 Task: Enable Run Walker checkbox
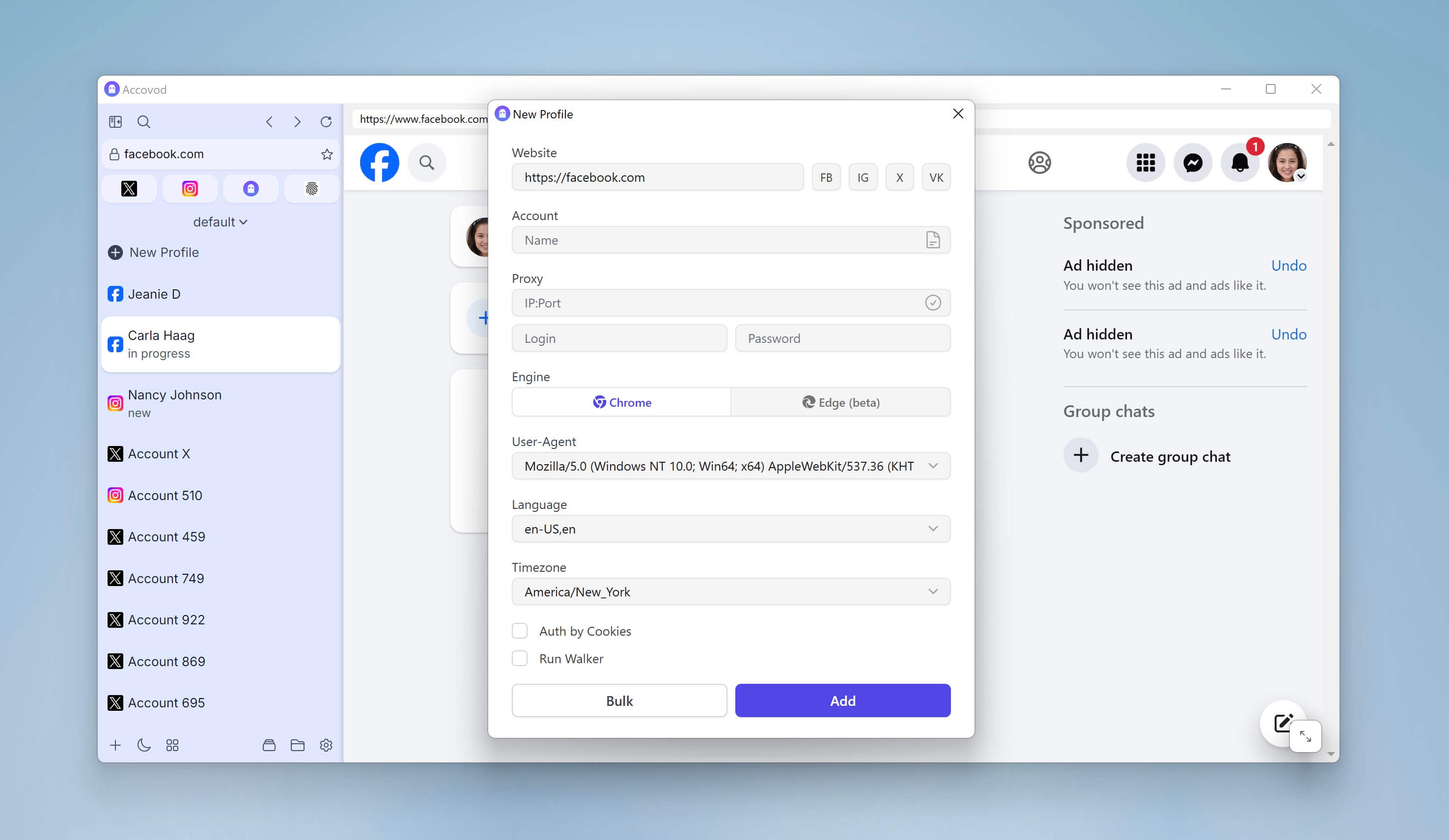click(520, 658)
